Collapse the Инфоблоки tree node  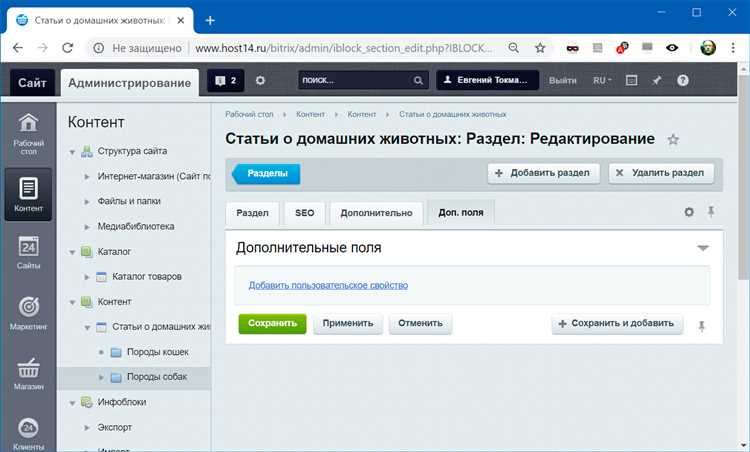tap(72, 403)
